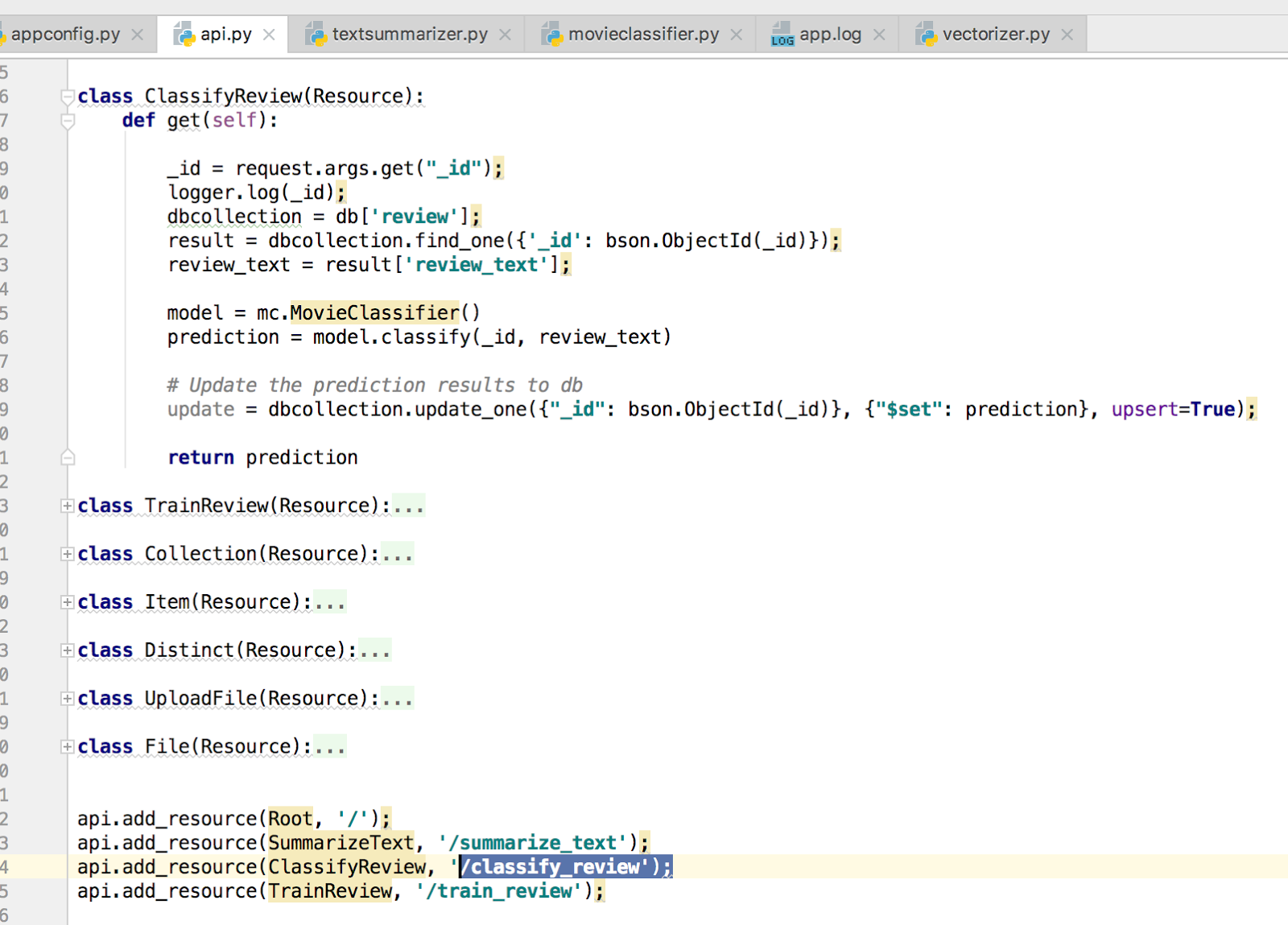Image resolution: width=1288 pixels, height=925 pixels.
Task: Click the update_one call on dbcollection
Action: [x=757, y=410]
